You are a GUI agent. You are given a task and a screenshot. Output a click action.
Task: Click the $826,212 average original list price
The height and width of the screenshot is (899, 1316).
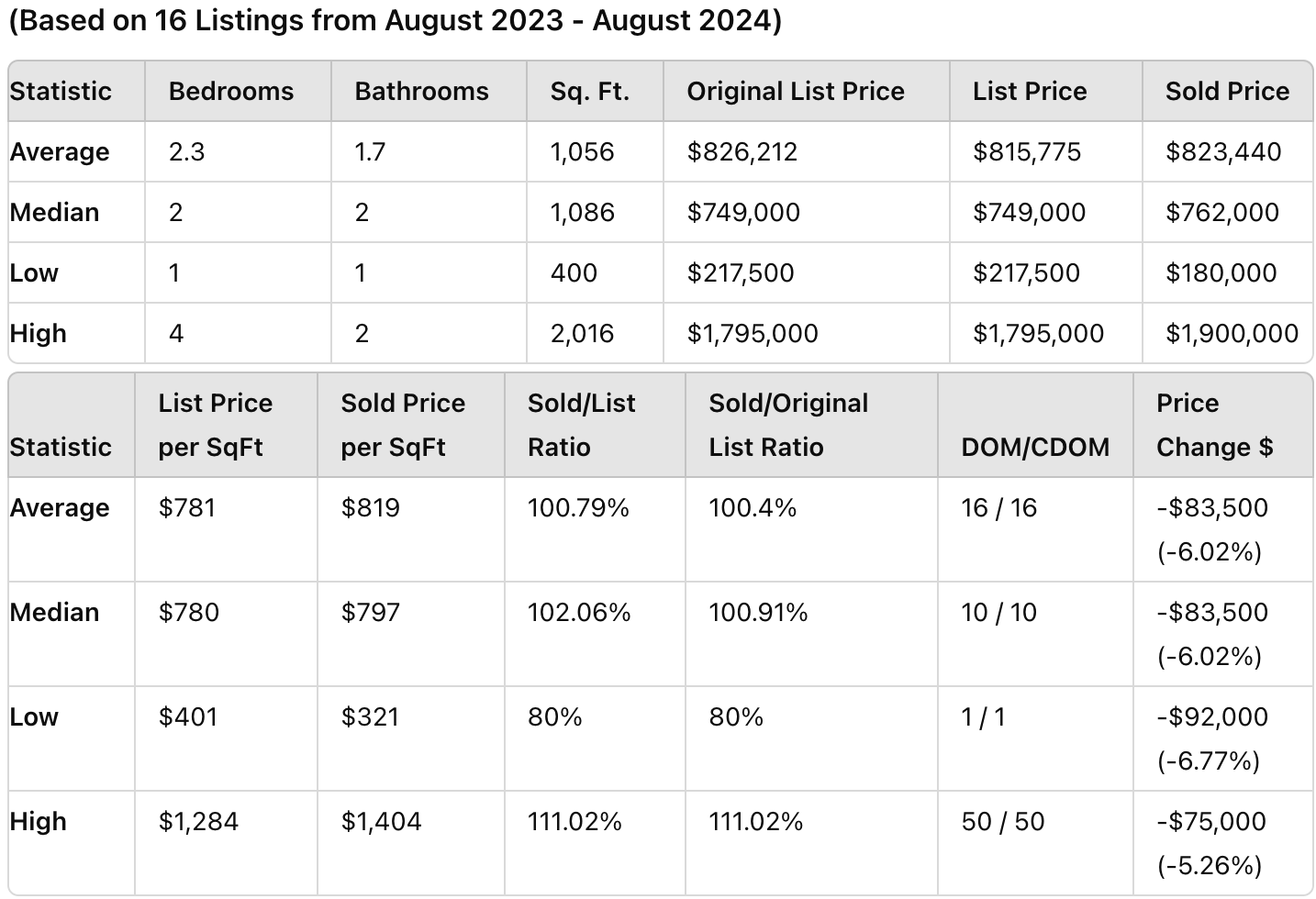point(742,151)
